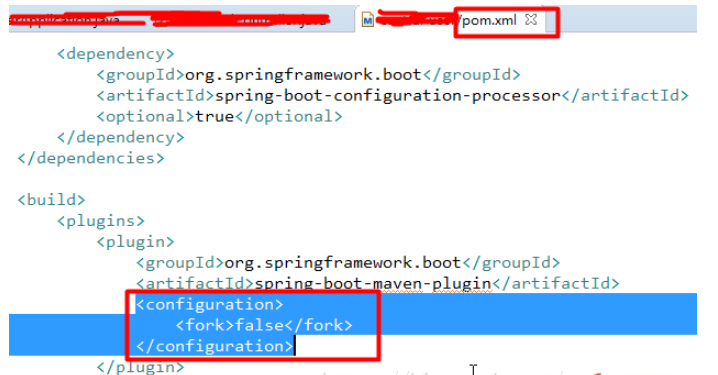718x375 pixels.
Task: Click the spring-boot-configuration-processor artifactId line
Action: (x=392, y=96)
